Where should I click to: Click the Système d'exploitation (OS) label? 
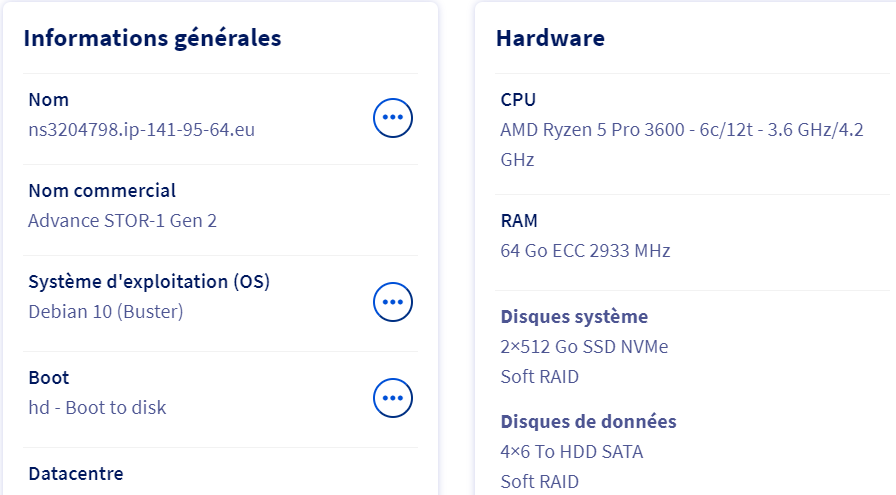pyautogui.click(x=149, y=281)
